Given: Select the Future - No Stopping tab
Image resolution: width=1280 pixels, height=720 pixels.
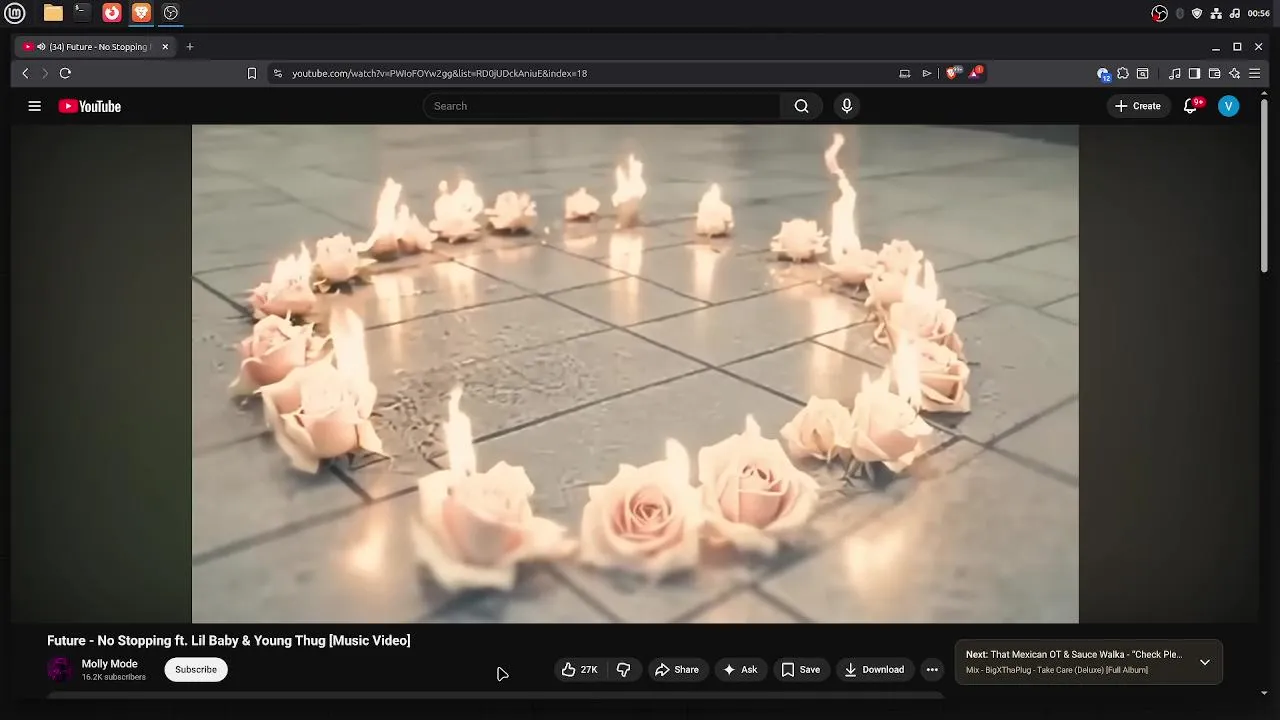Looking at the screenshot, I should tap(96, 47).
